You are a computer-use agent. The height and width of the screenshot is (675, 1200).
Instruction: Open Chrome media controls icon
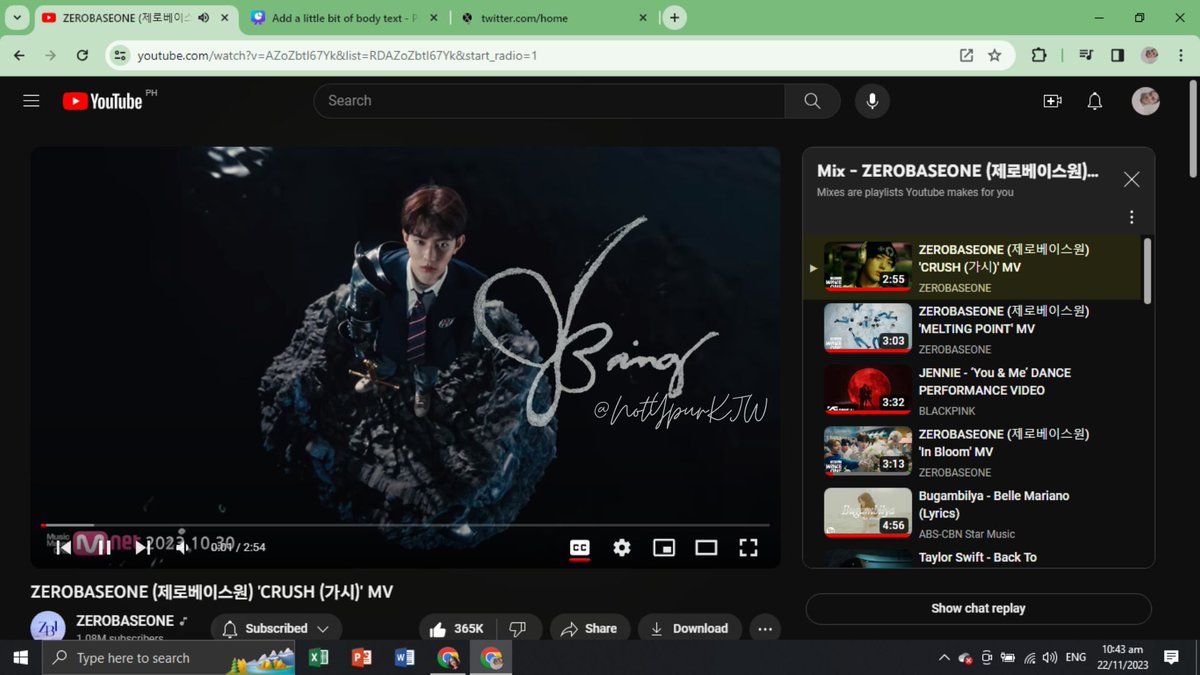coord(1087,56)
